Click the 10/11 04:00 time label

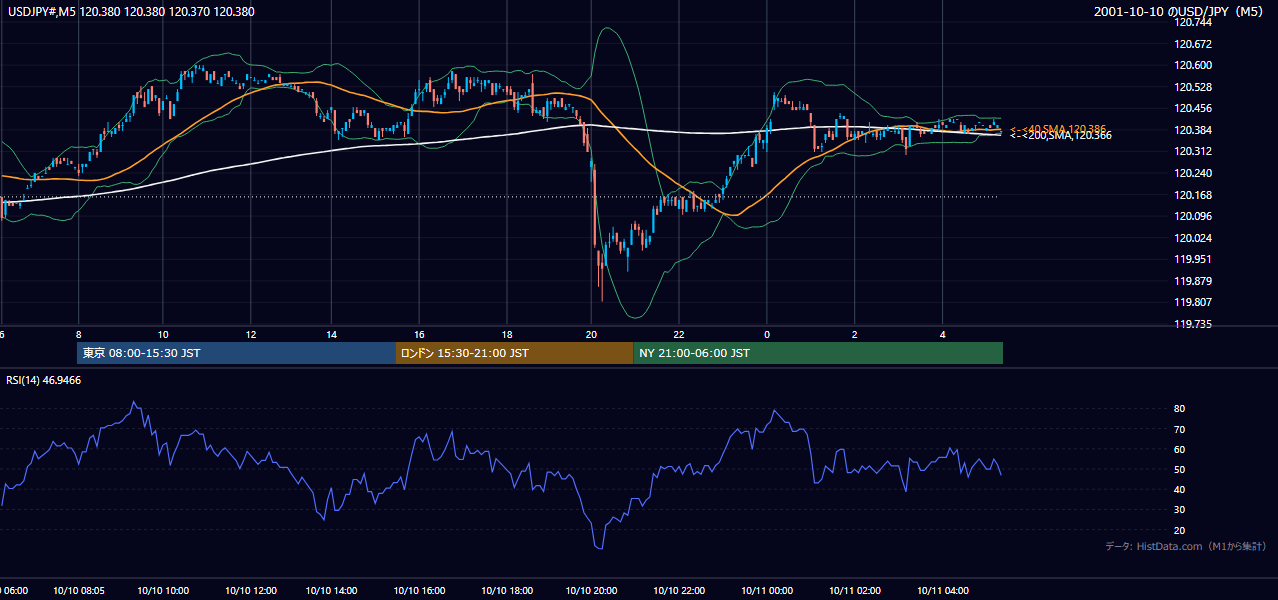coord(942,590)
